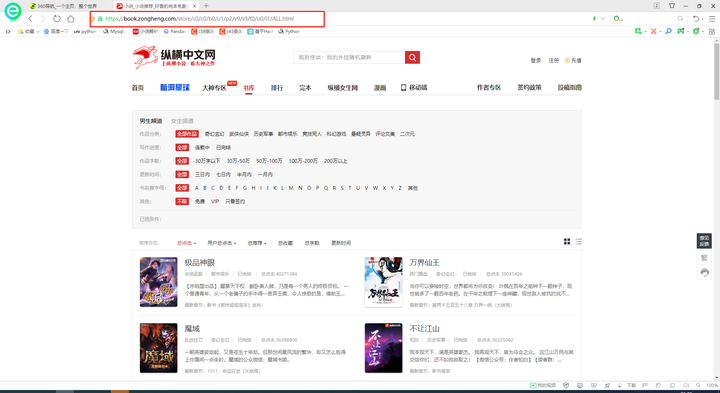This screenshot has height=393, width=720.
Task: Open the extensions grid icon
Action: click(712, 31)
